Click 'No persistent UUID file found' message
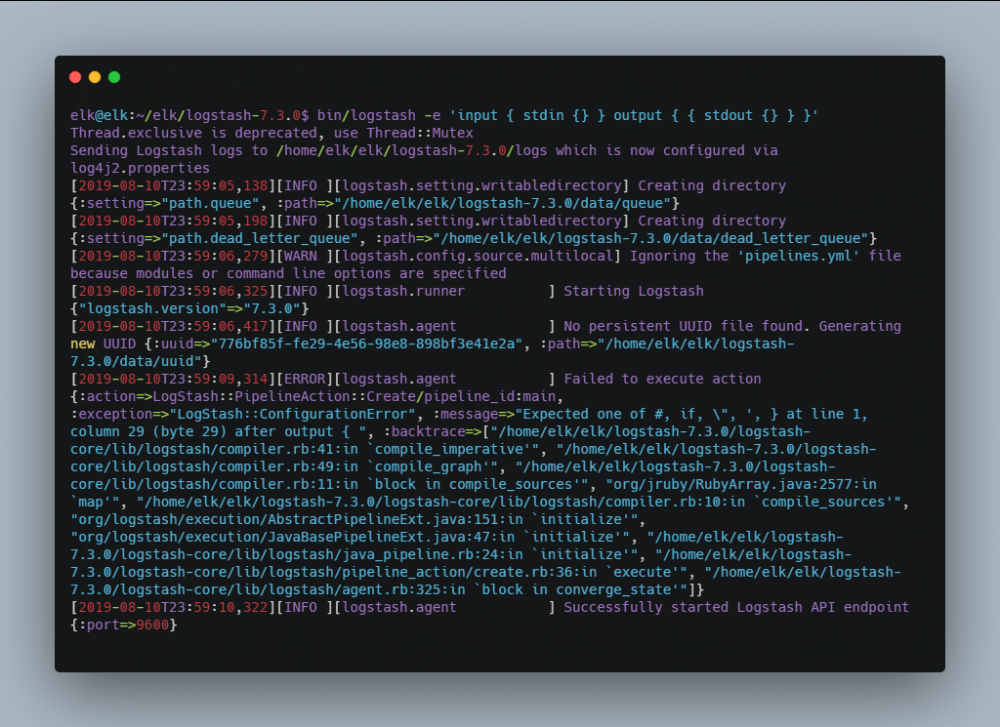 pyautogui.click(x=682, y=326)
